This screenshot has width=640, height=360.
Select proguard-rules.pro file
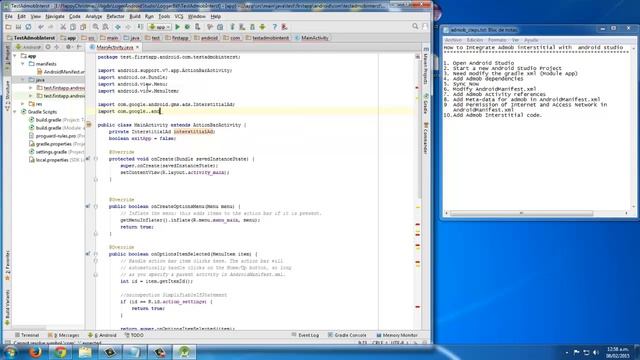click(56, 136)
